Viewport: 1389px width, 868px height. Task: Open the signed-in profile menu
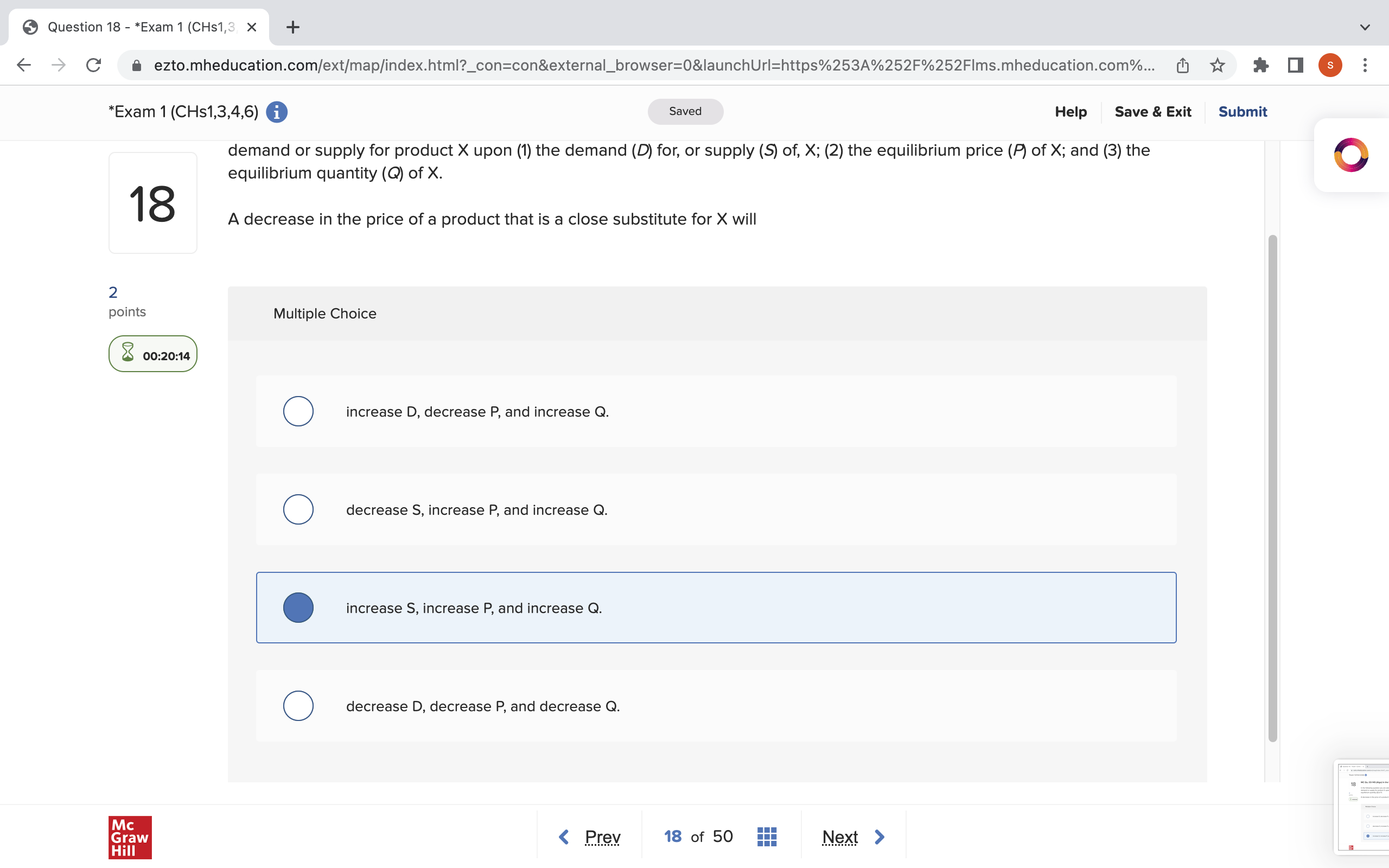[x=1330, y=65]
